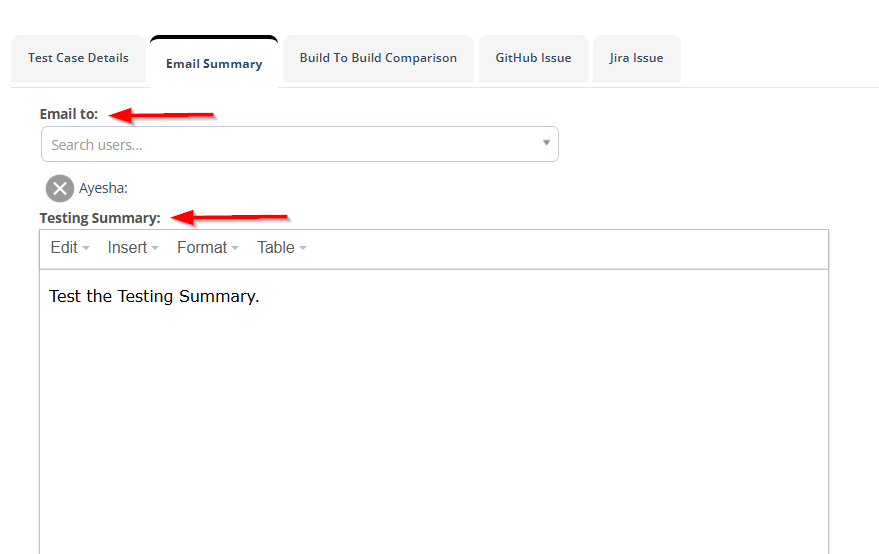Click the dropdown arrow in user search

tap(546, 143)
